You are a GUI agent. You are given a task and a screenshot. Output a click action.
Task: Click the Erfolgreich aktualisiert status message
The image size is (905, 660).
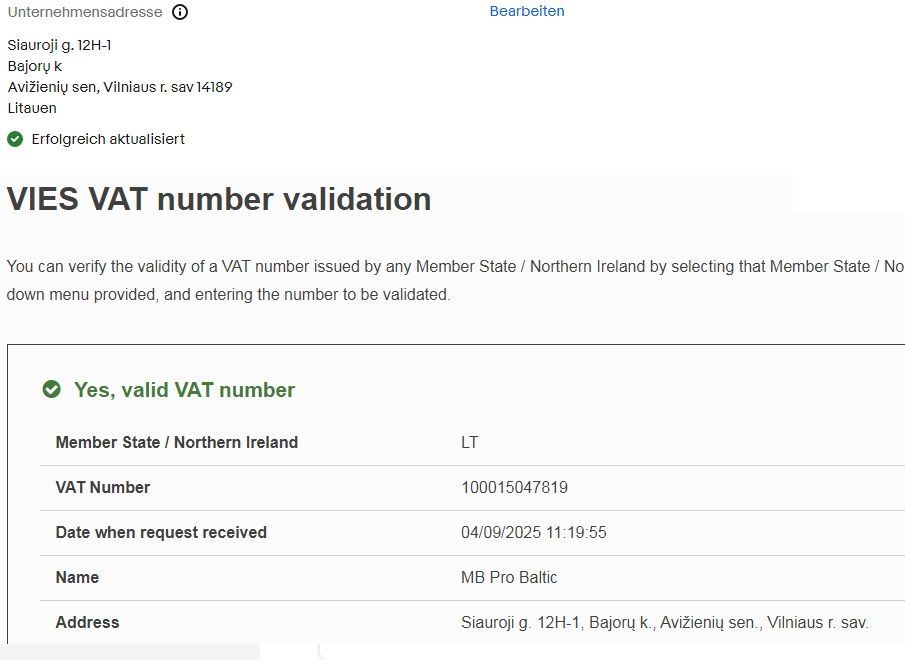click(108, 139)
